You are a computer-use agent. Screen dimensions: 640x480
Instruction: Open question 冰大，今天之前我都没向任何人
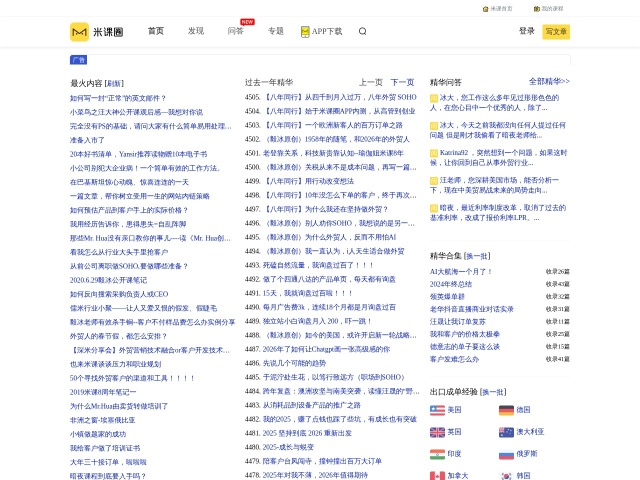tap(498, 130)
